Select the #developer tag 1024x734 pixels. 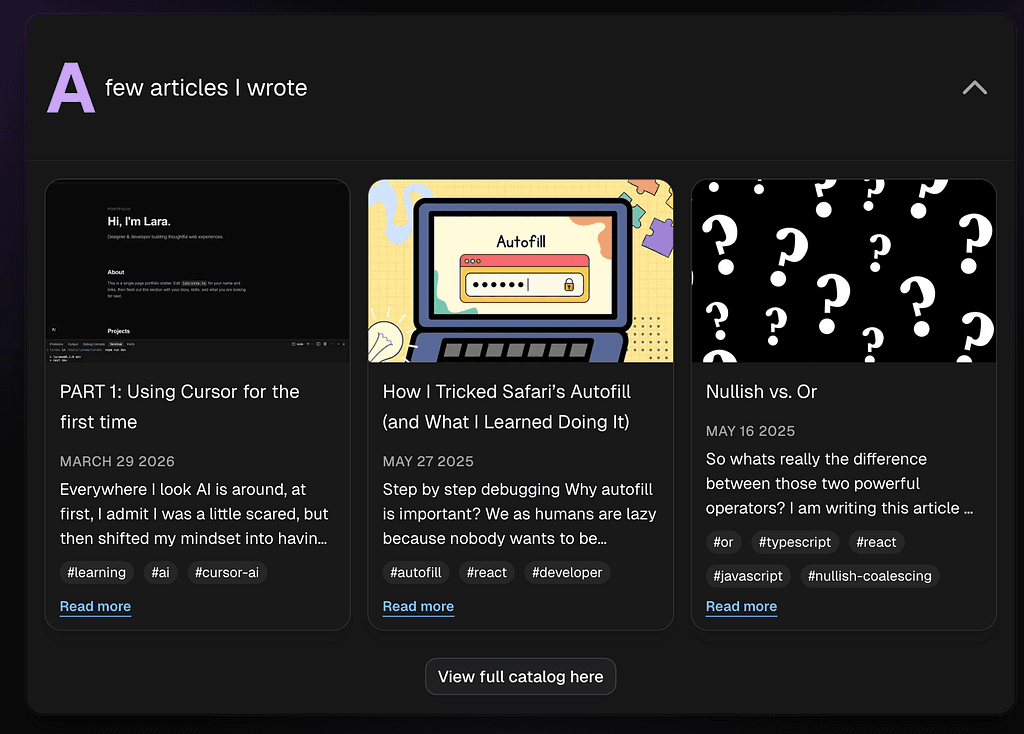tap(567, 573)
